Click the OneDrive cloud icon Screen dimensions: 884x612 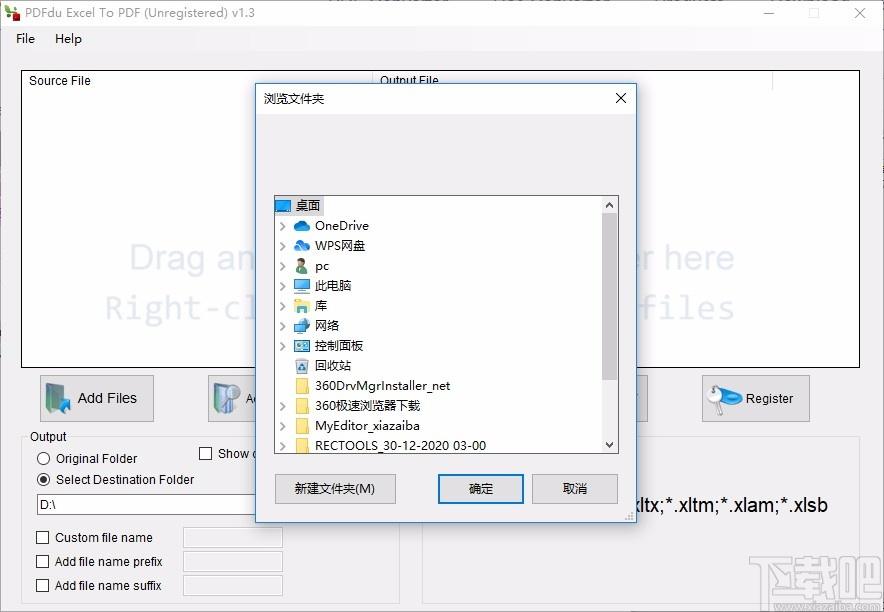(302, 226)
